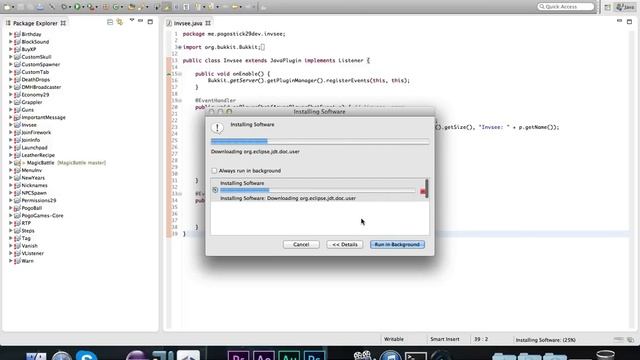Click the New Java Package toolbar icon
640x360 pixels.
click(105, 7)
